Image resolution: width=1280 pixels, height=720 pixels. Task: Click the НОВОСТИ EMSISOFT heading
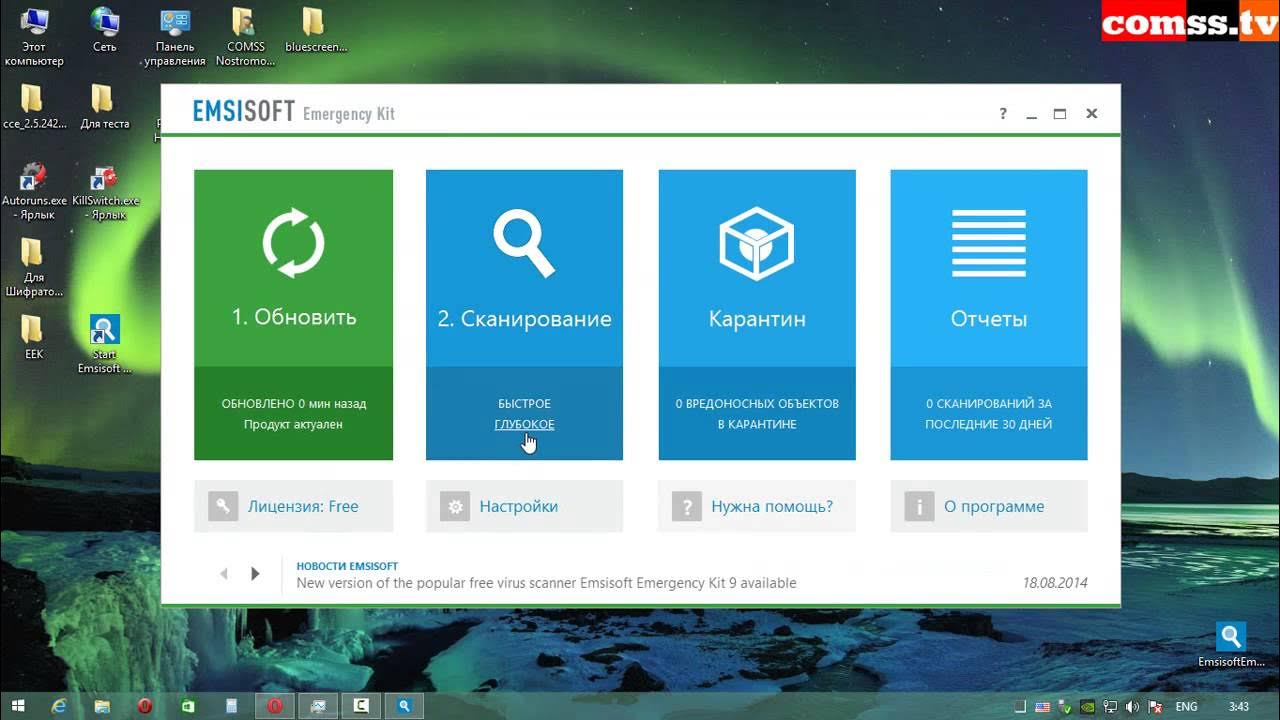tap(347, 566)
